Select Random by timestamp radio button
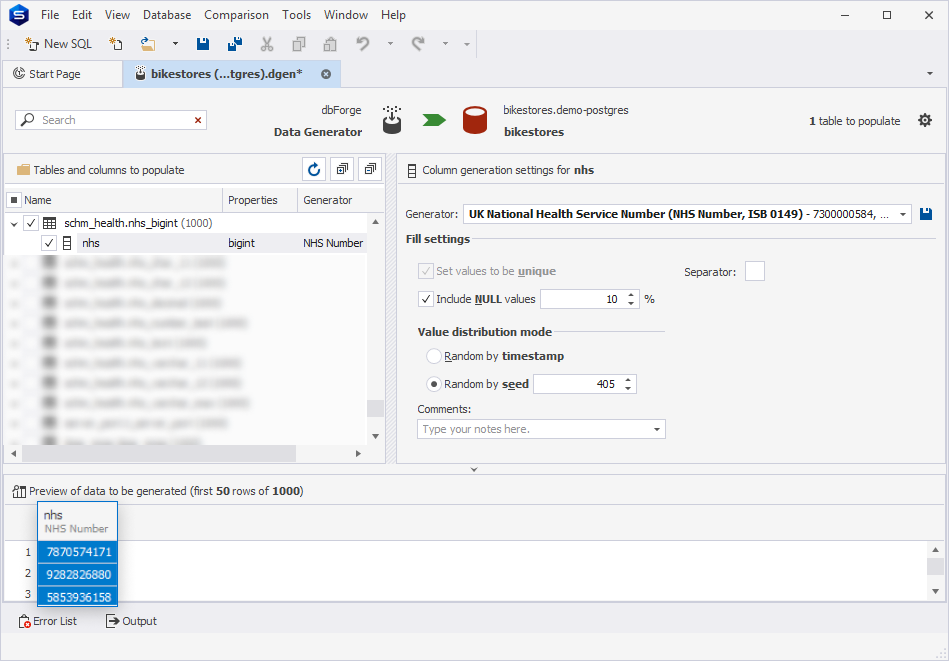The width and height of the screenshot is (949, 661). pos(433,356)
